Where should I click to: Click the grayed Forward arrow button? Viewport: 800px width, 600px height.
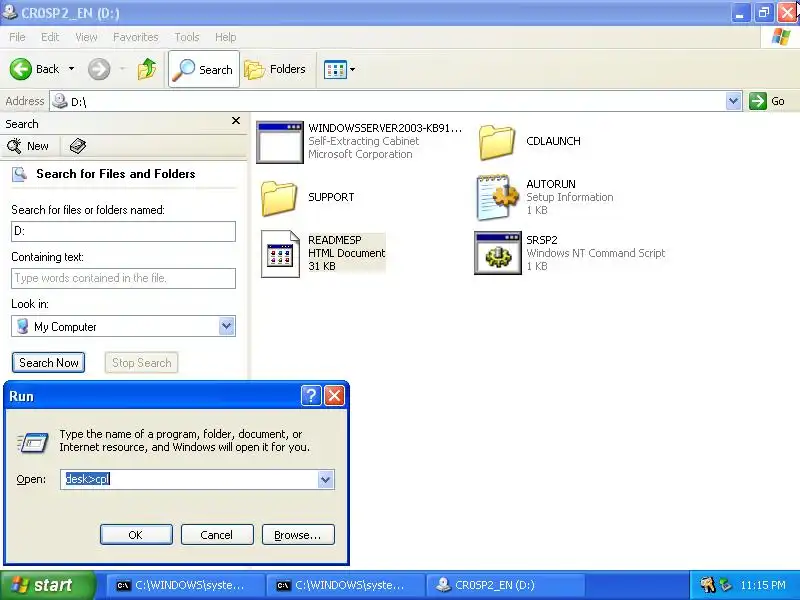99,69
